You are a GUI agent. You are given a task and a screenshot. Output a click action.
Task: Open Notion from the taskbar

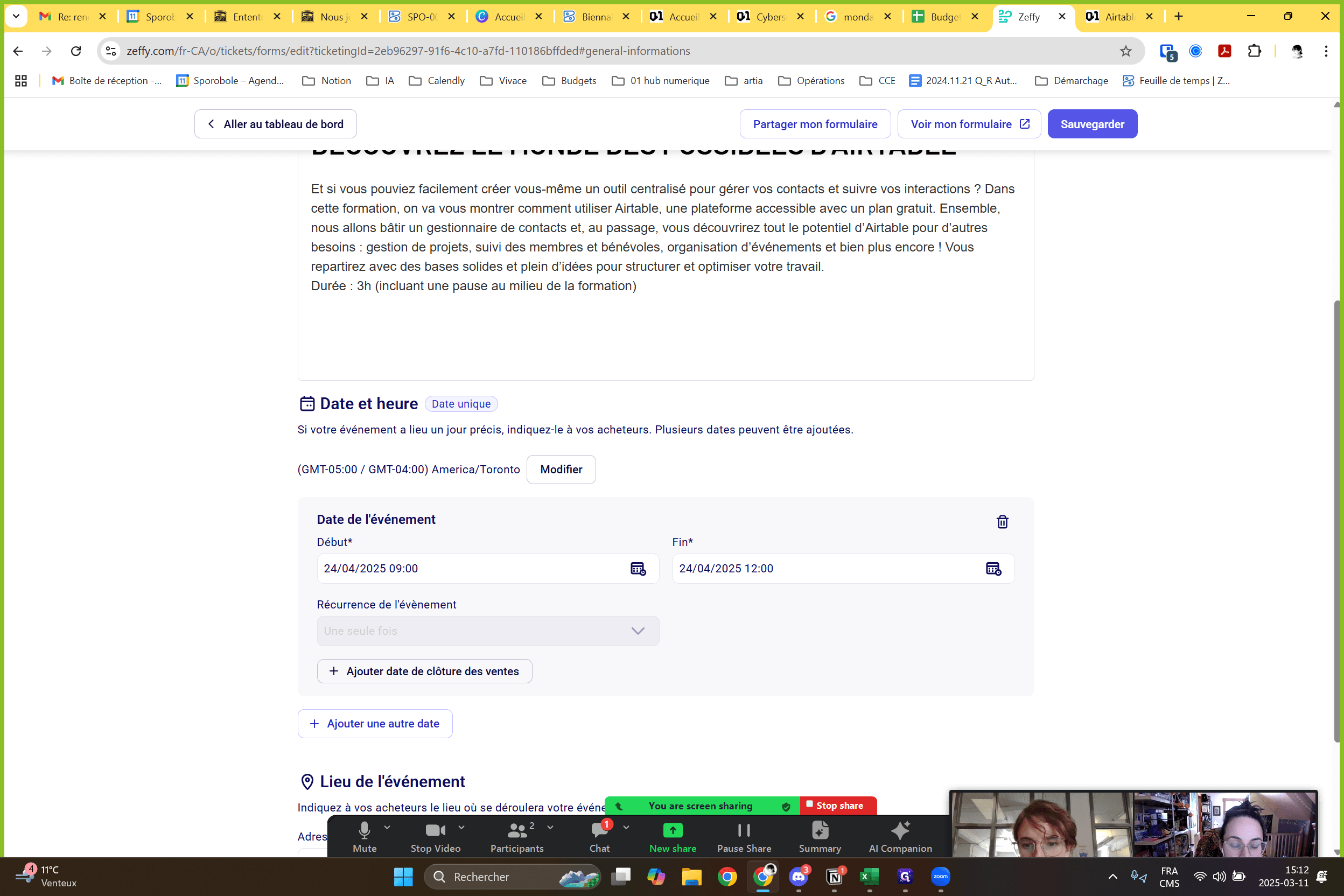click(x=834, y=877)
